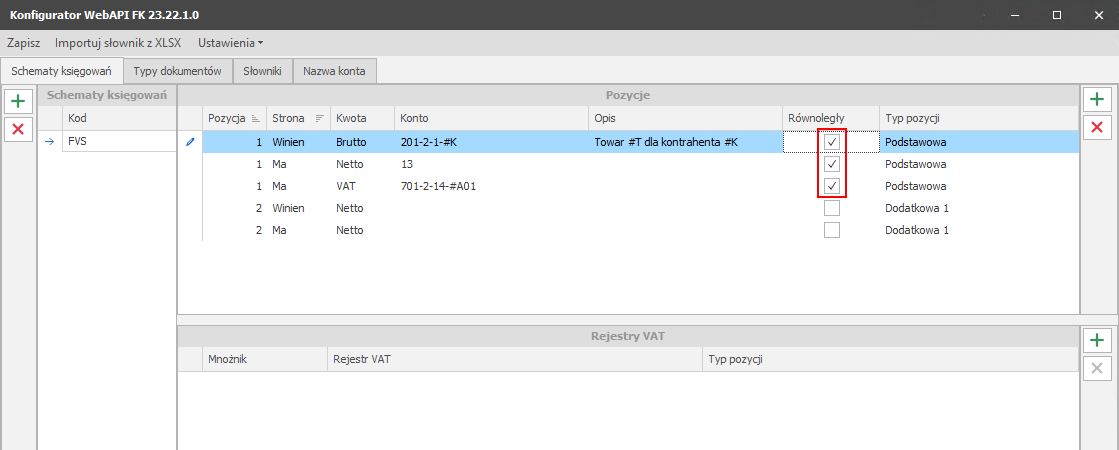Enable Równoległy for Dodatkowa 1 Winien row
The width and height of the screenshot is (1119, 450).
[831, 208]
